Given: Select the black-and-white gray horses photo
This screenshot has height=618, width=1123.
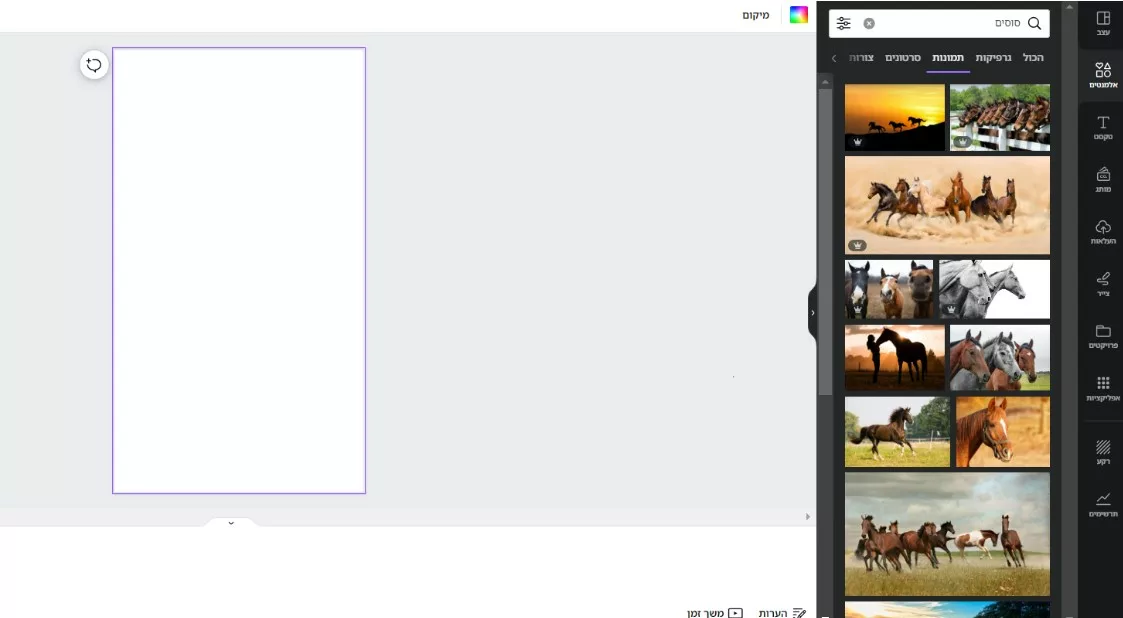Looking at the screenshot, I should click(994, 289).
